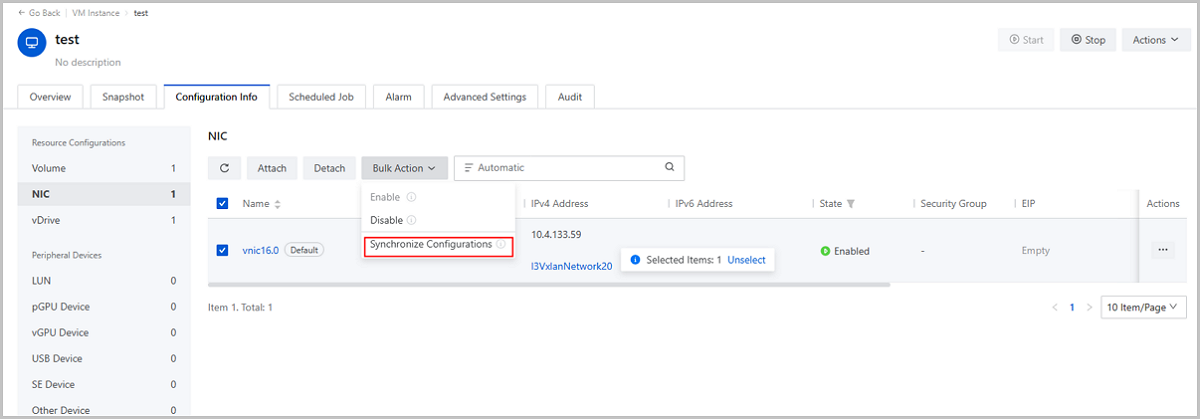Click the info icon beside Synchronize Configurations

pyautogui.click(x=500, y=245)
